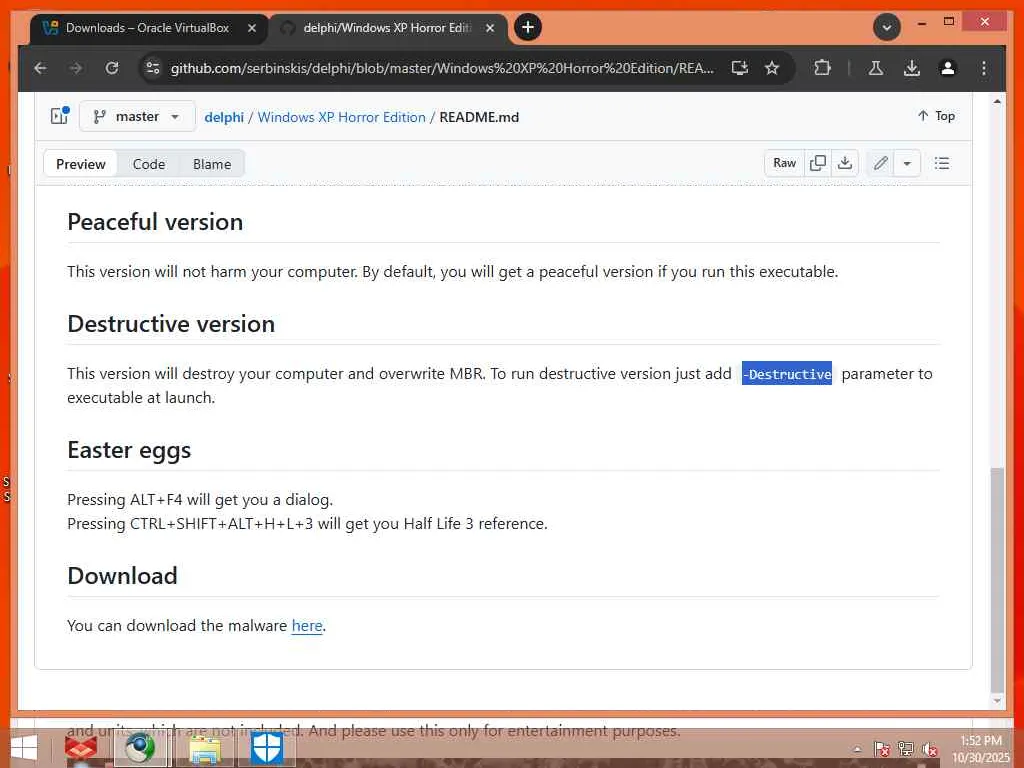
Task: Close the Oracle VirtualBox tab
Action: [252, 28]
